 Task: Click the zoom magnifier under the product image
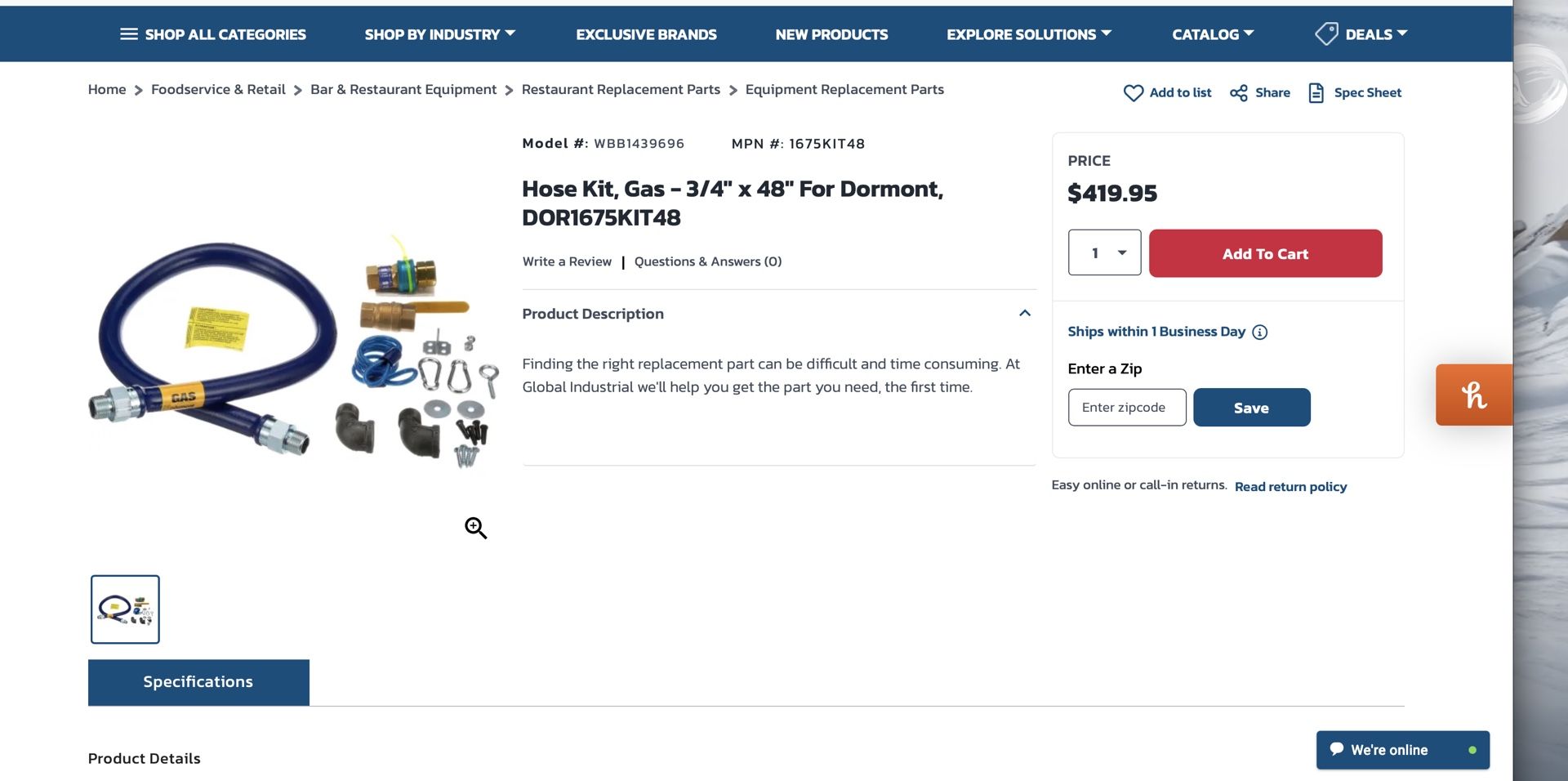(475, 528)
